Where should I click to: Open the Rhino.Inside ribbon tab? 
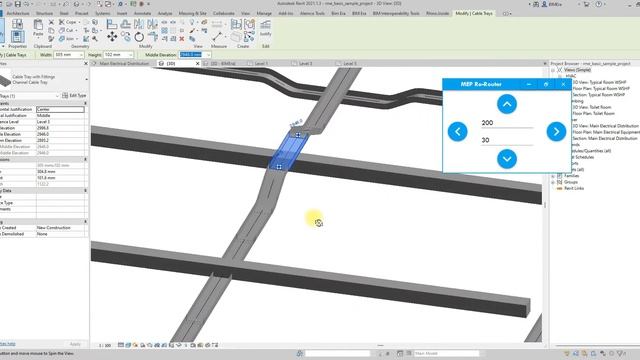click(x=438, y=13)
